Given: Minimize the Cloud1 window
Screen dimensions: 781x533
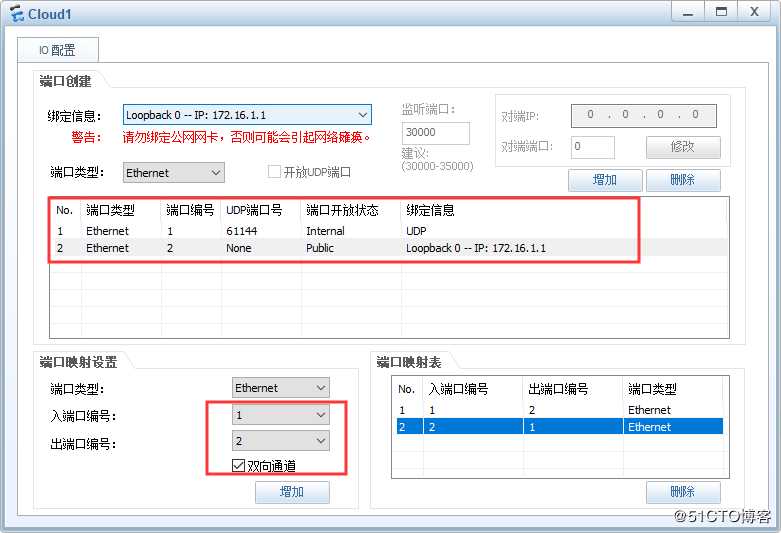Looking at the screenshot, I should [688, 12].
